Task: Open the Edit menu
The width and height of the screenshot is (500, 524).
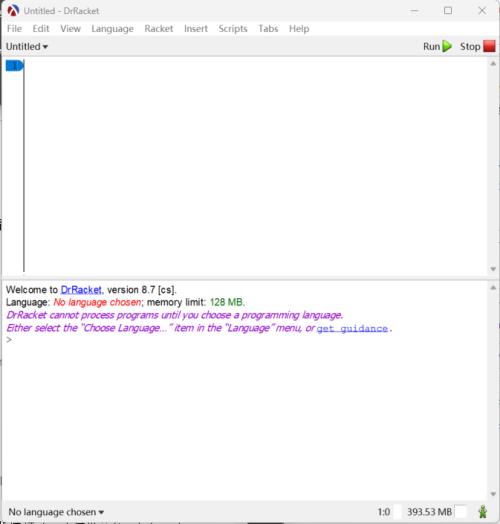Action: (x=41, y=29)
